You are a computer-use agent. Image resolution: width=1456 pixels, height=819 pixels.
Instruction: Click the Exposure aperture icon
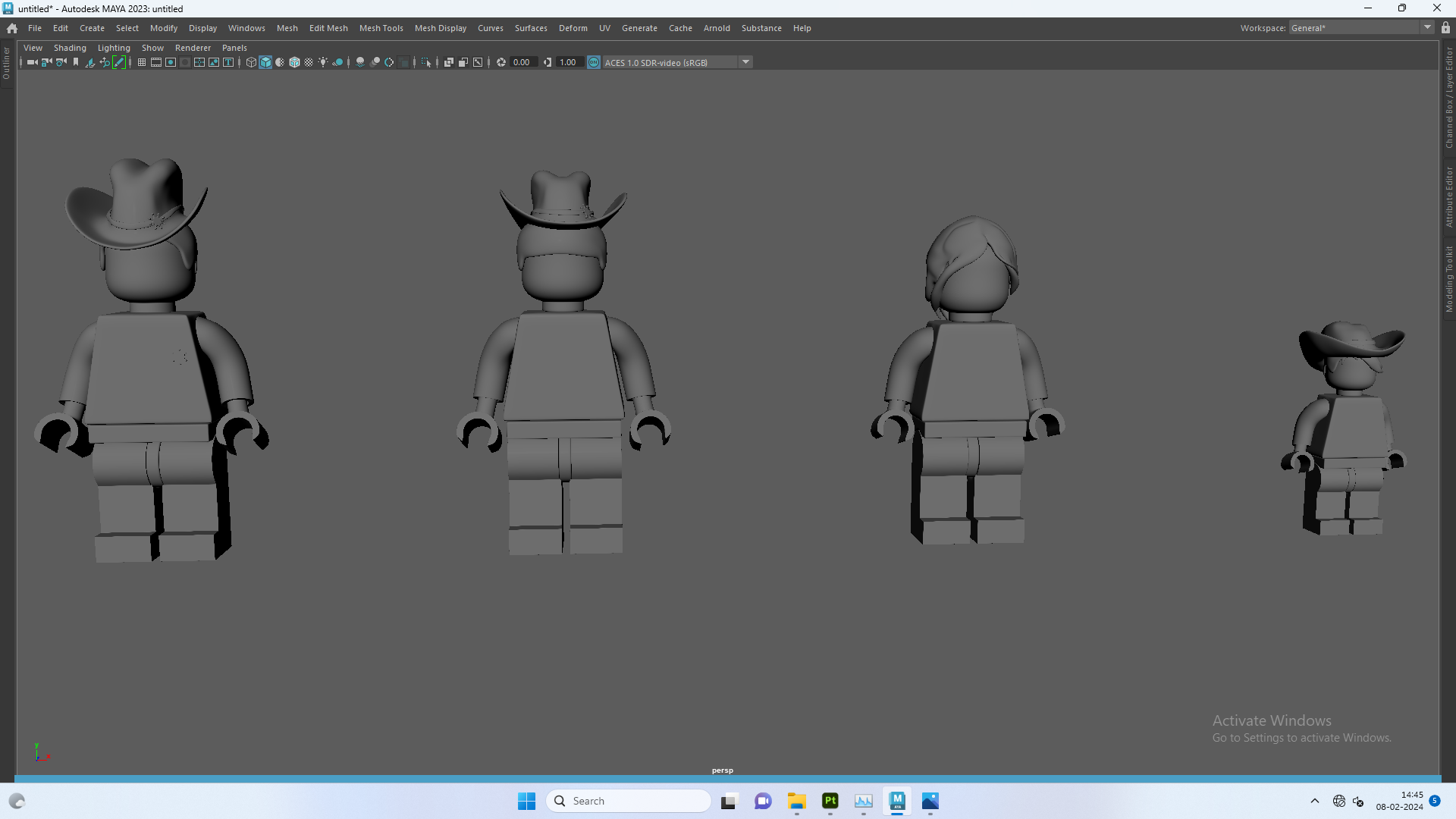[x=501, y=62]
